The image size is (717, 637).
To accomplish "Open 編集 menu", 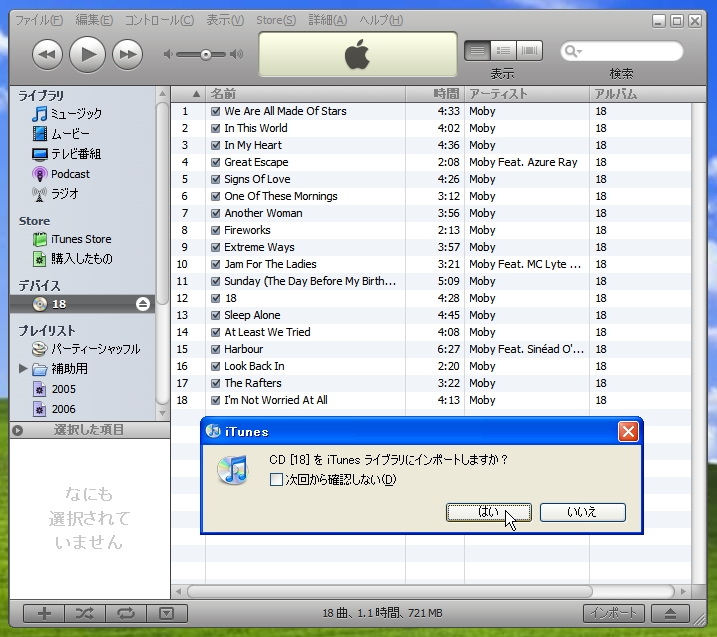I will pos(94,20).
